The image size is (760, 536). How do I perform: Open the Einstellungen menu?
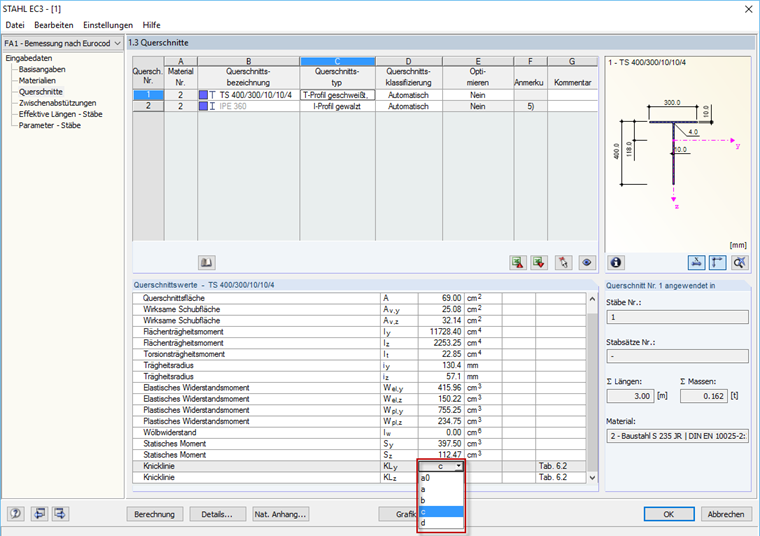[108, 25]
